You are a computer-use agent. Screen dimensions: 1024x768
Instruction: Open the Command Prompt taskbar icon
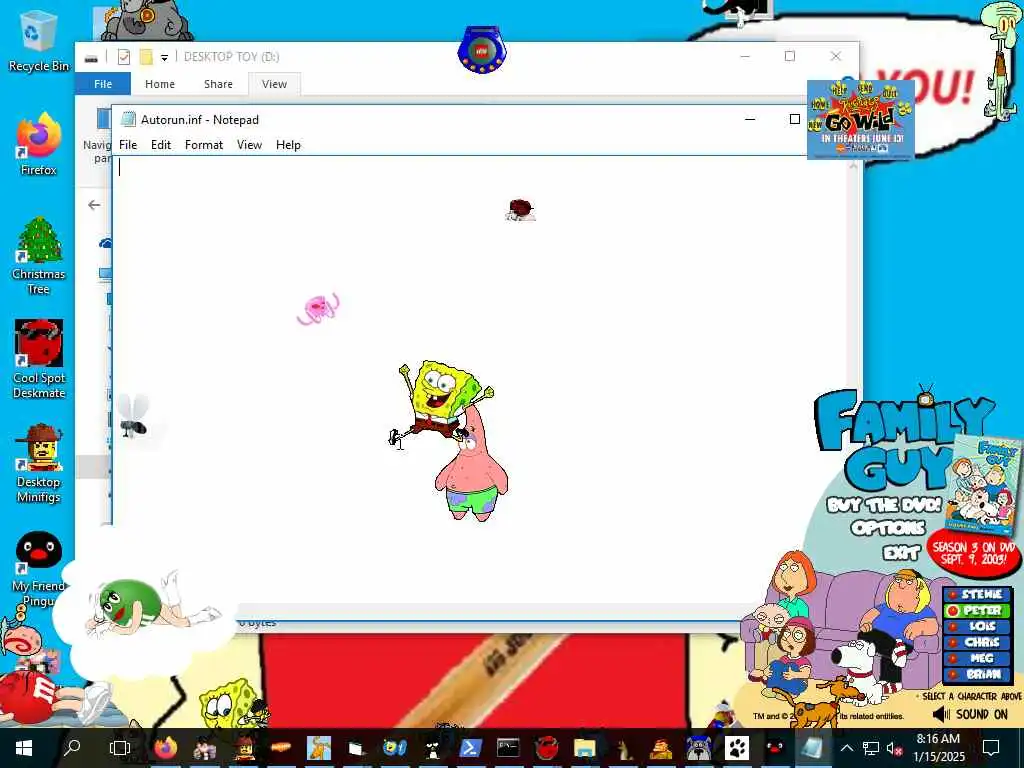508,748
